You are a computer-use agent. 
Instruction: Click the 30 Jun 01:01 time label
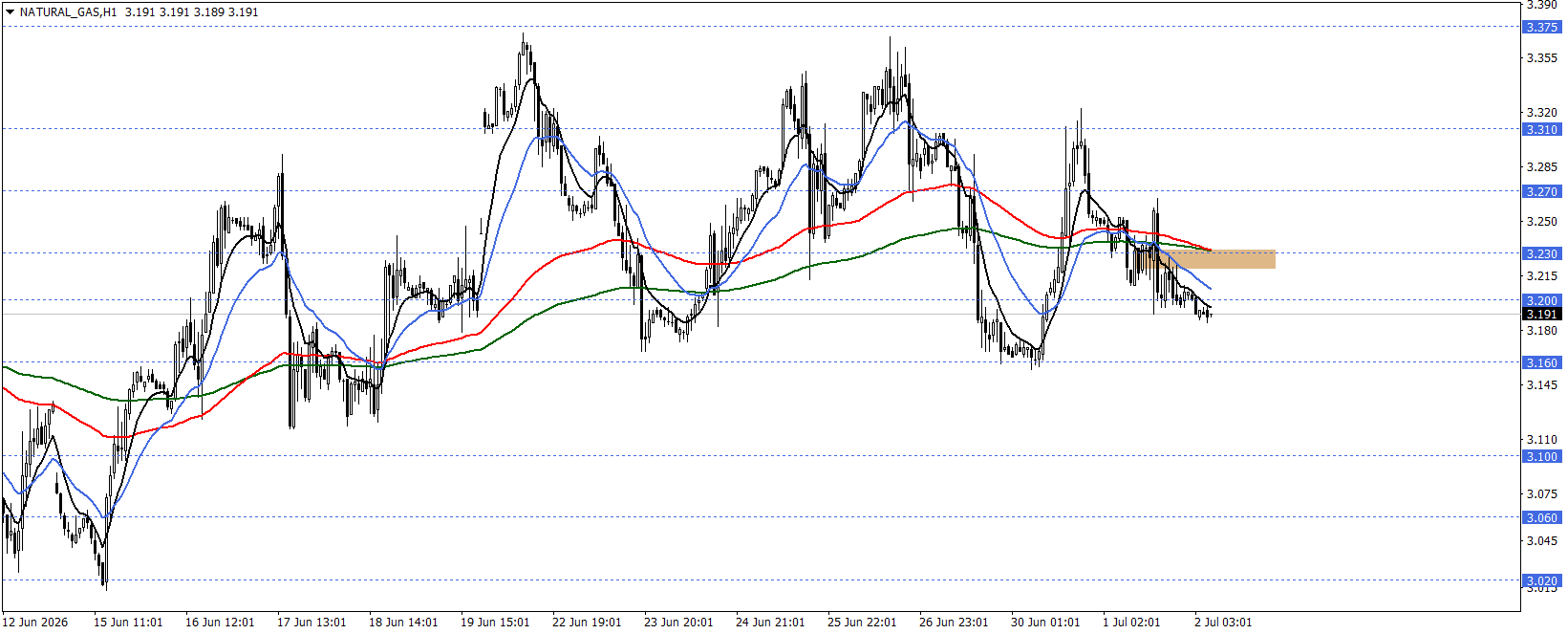[1045, 622]
